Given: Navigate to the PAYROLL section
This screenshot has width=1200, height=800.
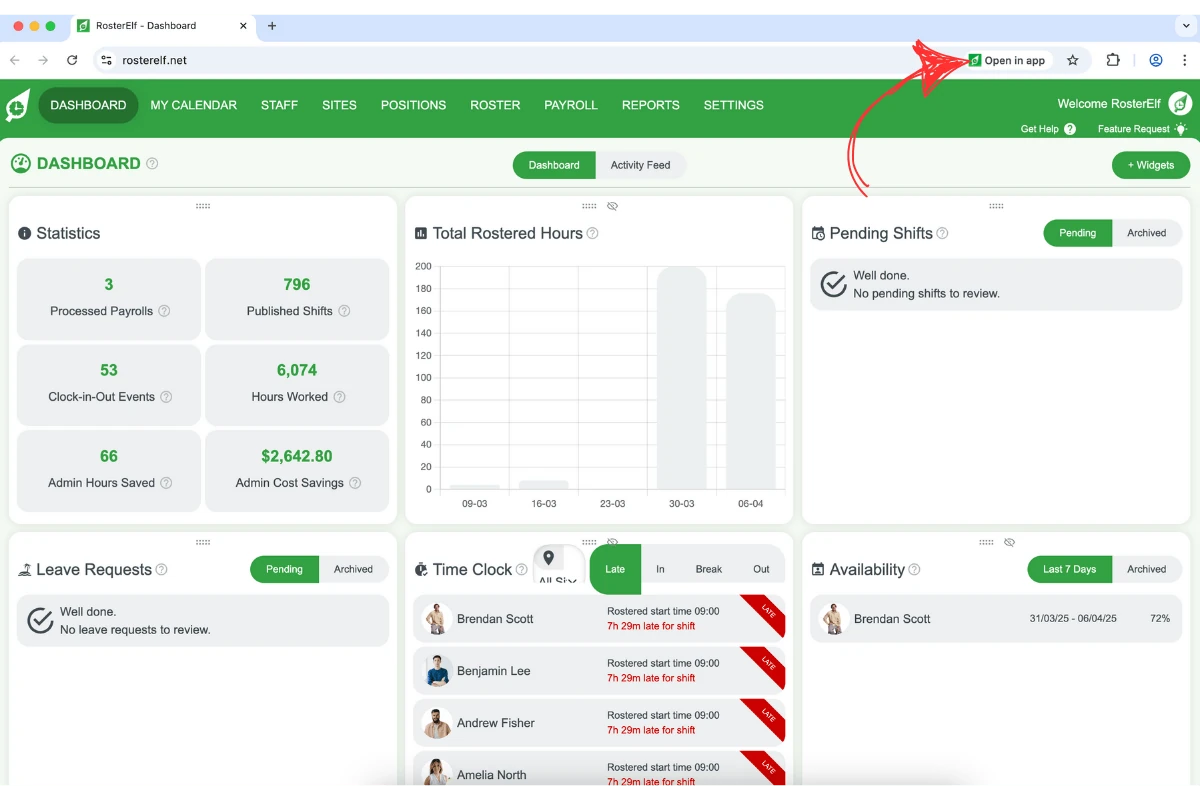Looking at the screenshot, I should (x=571, y=105).
